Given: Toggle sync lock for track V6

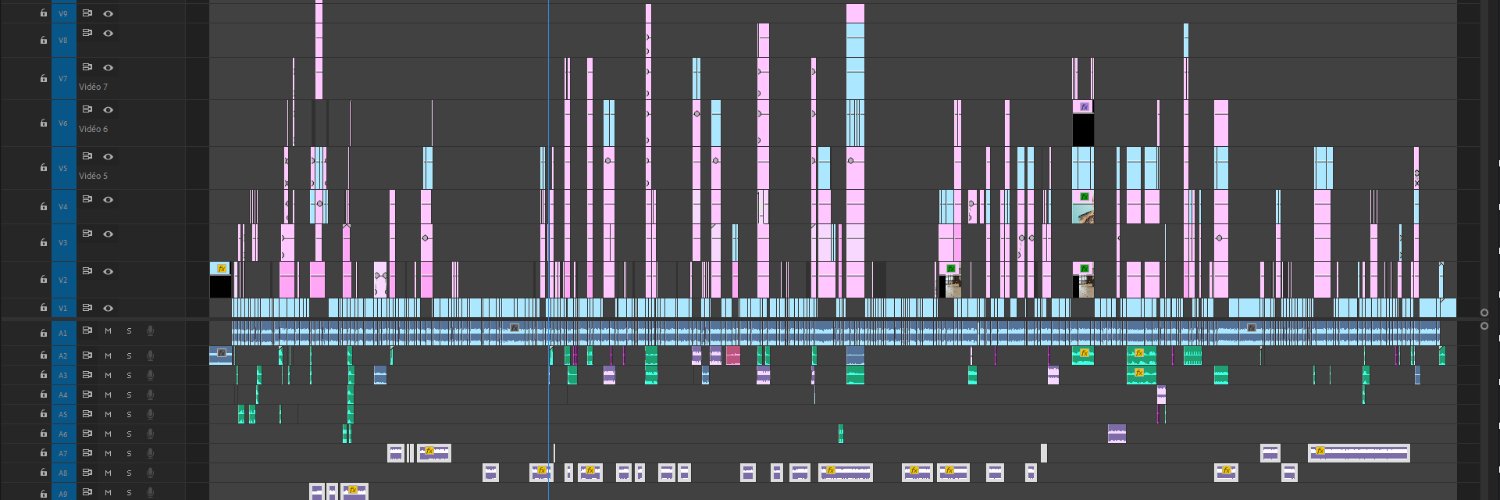Looking at the screenshot, I should (87, 109).
